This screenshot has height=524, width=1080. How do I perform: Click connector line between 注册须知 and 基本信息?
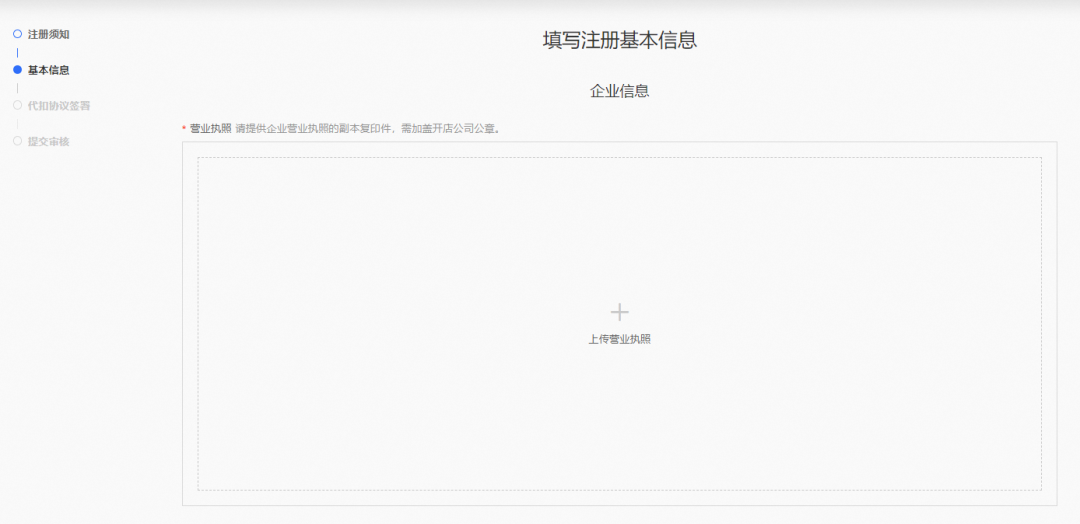pos(17,52)
